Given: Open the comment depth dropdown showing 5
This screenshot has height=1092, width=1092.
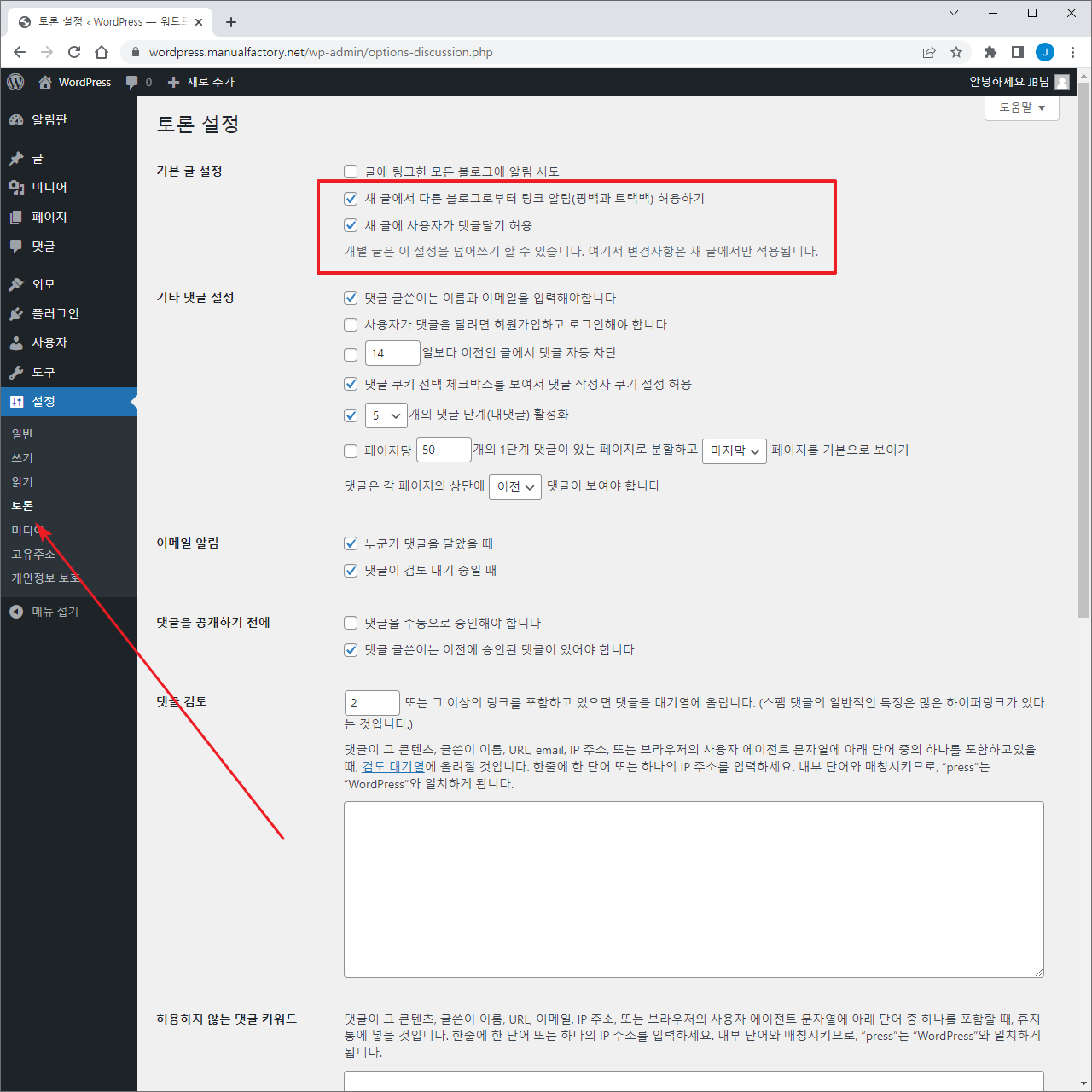Looking at the screenshot, I should pos(386,415).
